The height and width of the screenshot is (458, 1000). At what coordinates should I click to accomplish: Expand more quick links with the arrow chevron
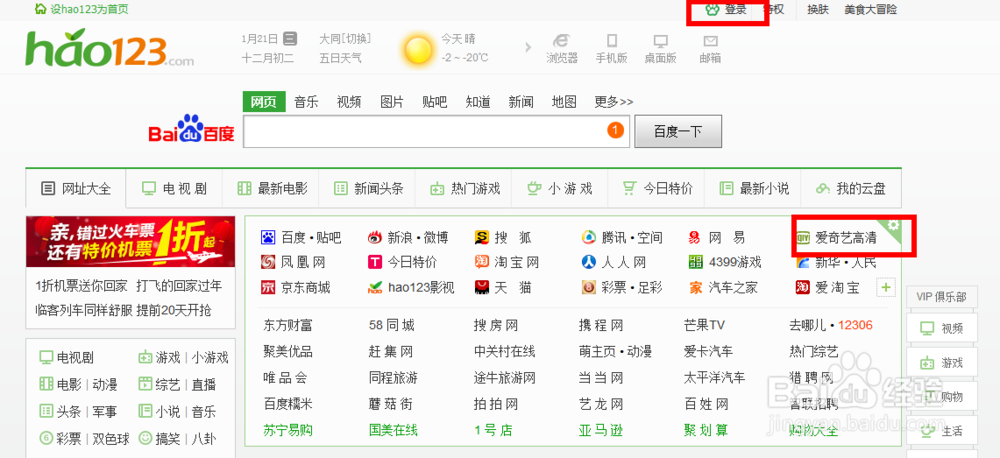(x=528, y=47)
